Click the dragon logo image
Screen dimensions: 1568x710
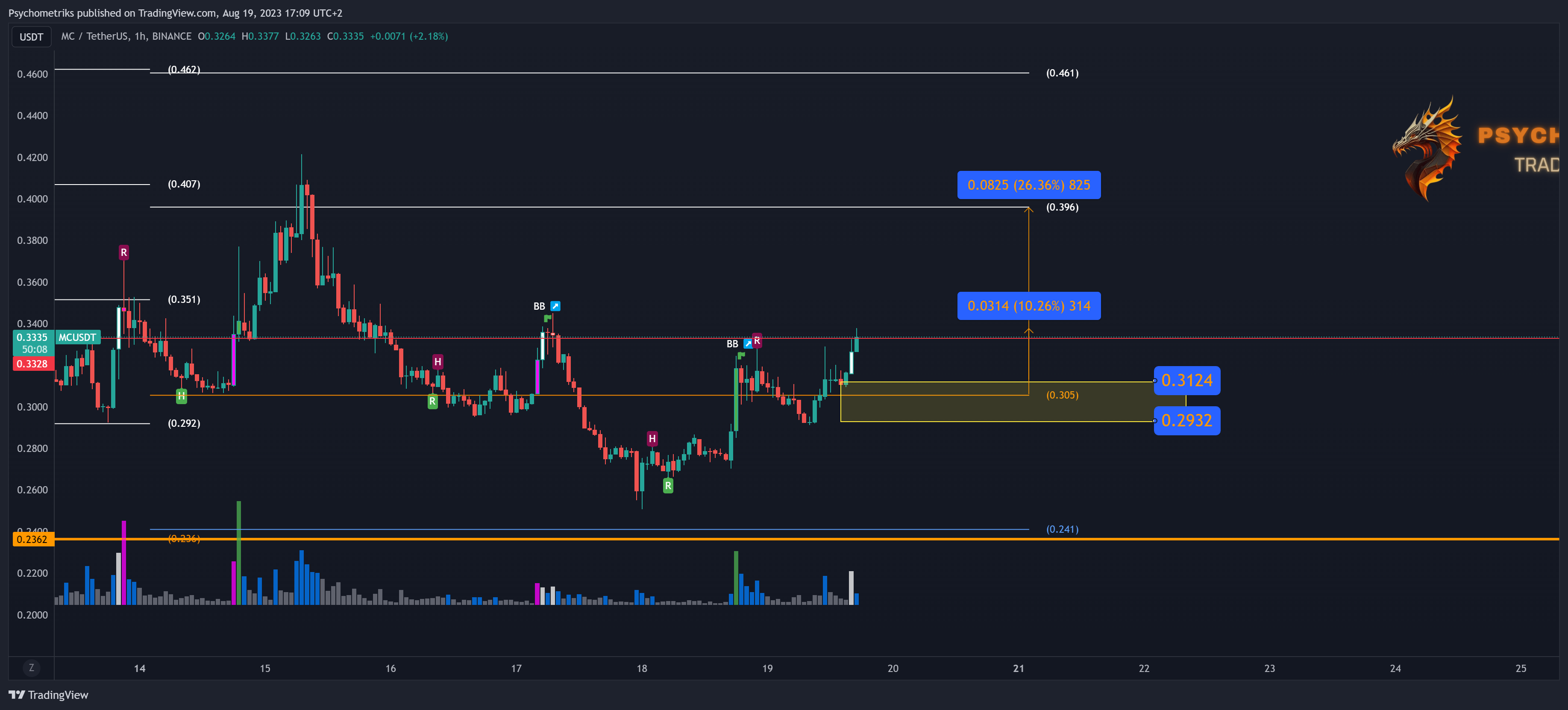point(1428,149)
